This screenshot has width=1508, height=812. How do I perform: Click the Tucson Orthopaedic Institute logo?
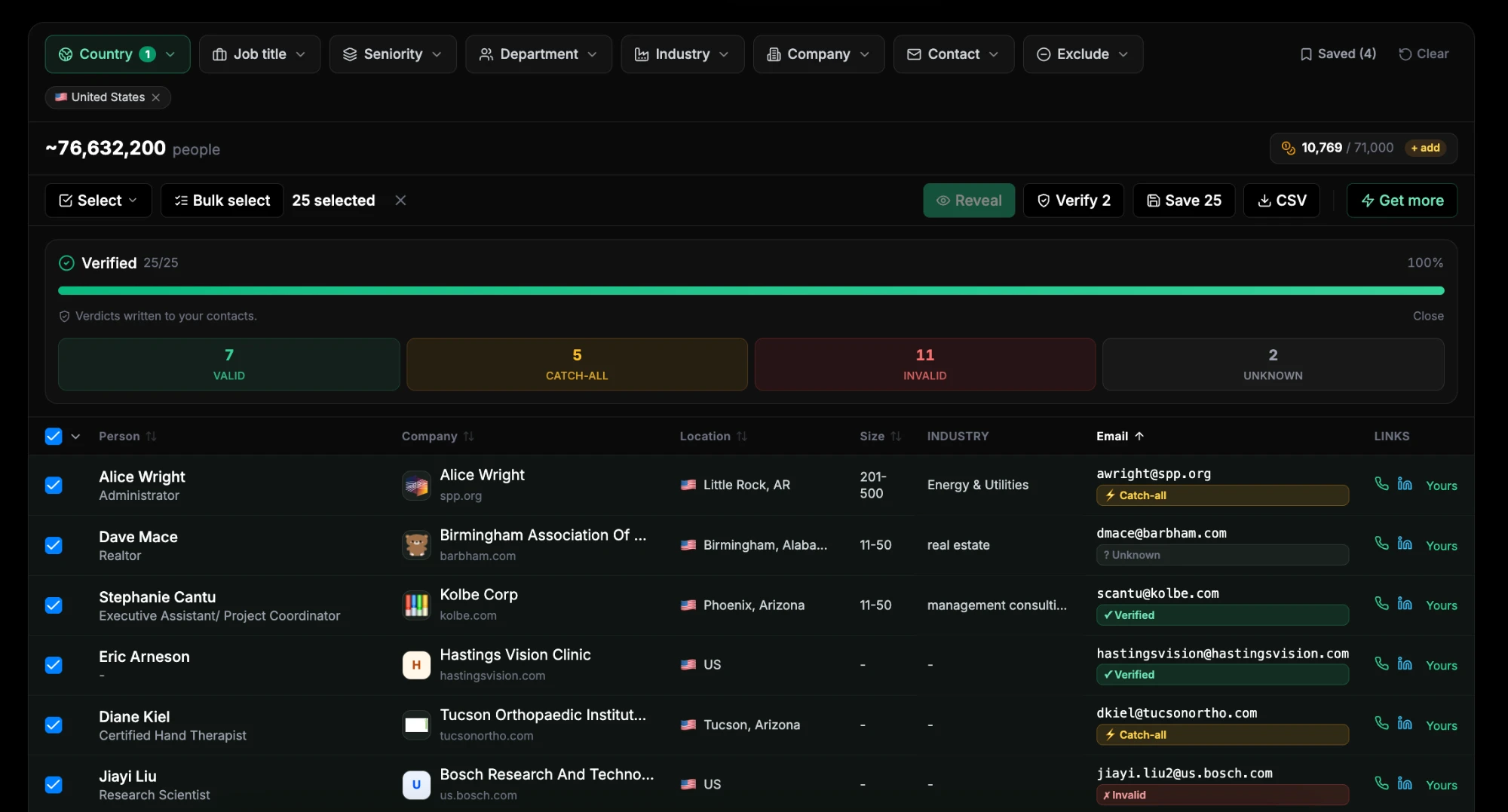pos(416,725)
